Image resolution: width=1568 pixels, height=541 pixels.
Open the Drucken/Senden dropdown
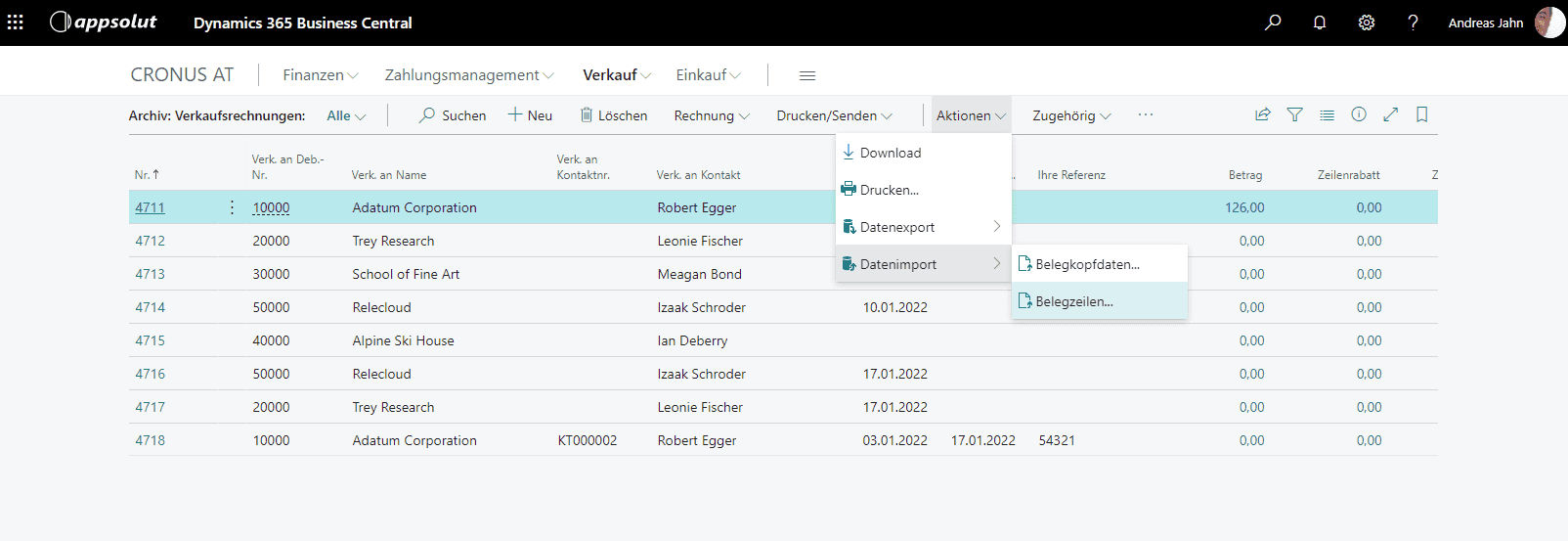pos(834,115)
